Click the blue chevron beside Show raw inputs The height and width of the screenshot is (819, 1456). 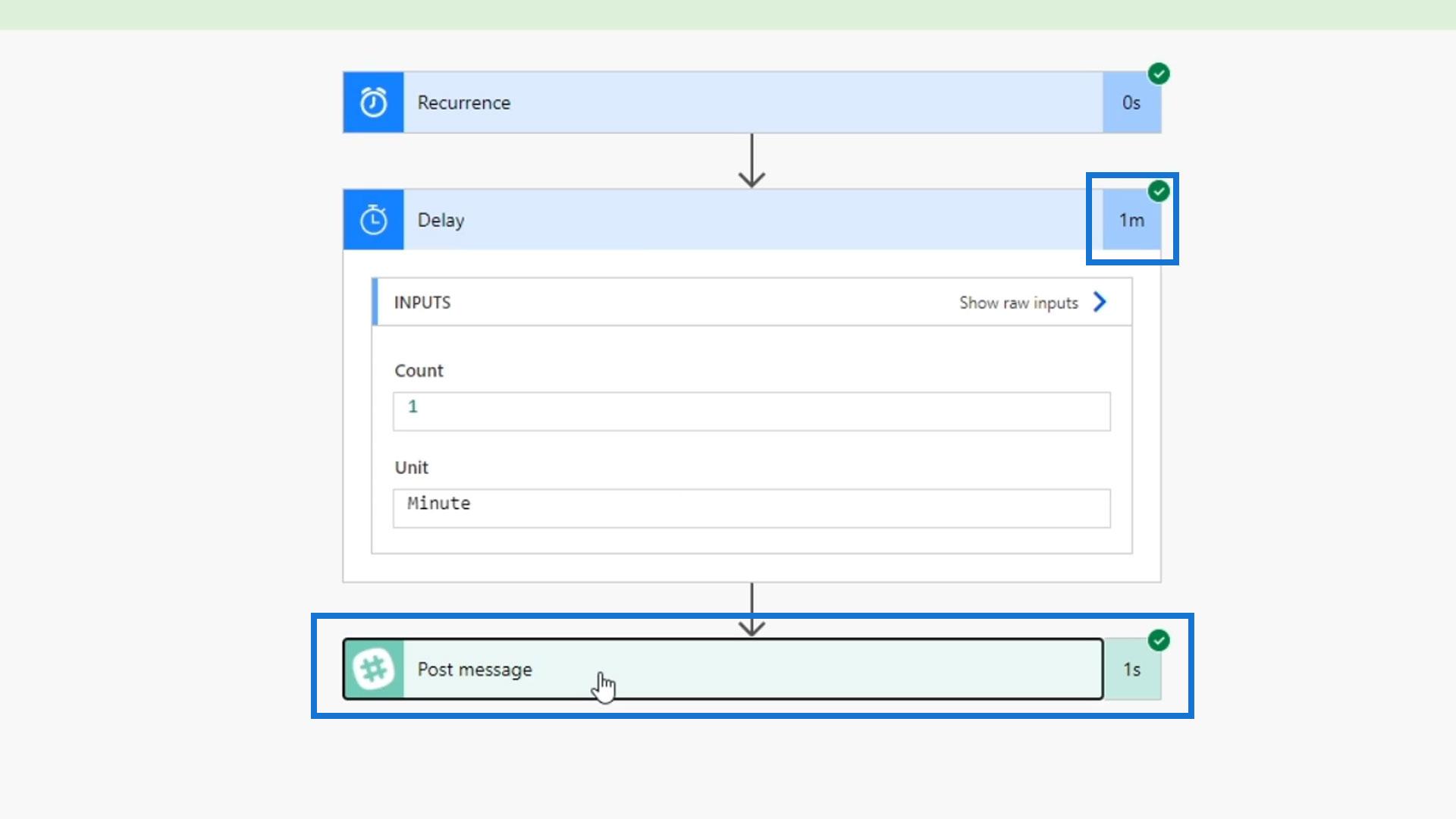click(1100, 302)
